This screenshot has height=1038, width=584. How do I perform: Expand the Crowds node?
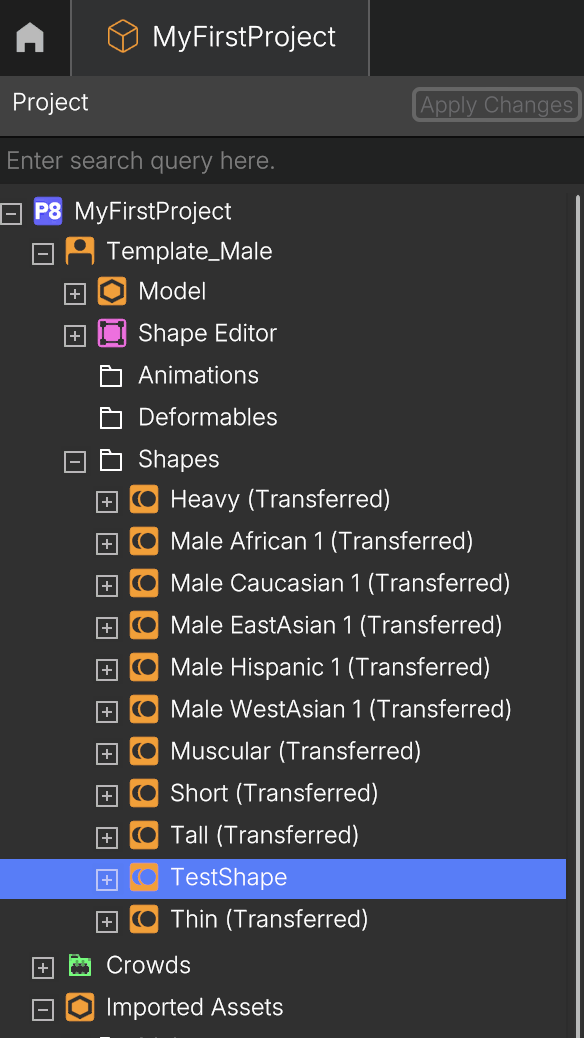pyautogui.click(x=43, y=968)
